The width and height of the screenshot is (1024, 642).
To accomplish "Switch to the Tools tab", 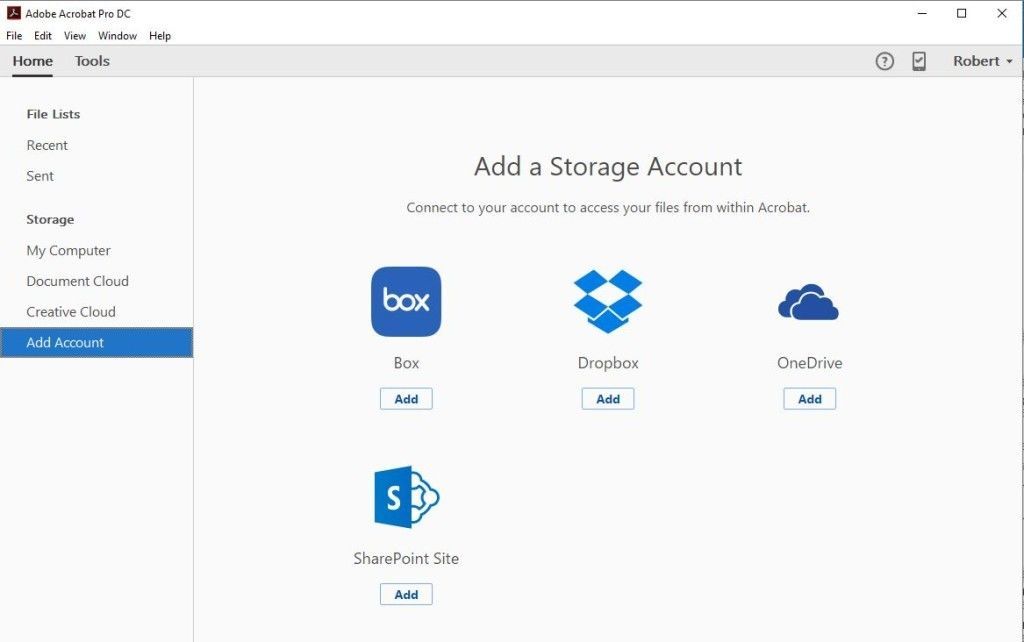I will click(92, 61).
